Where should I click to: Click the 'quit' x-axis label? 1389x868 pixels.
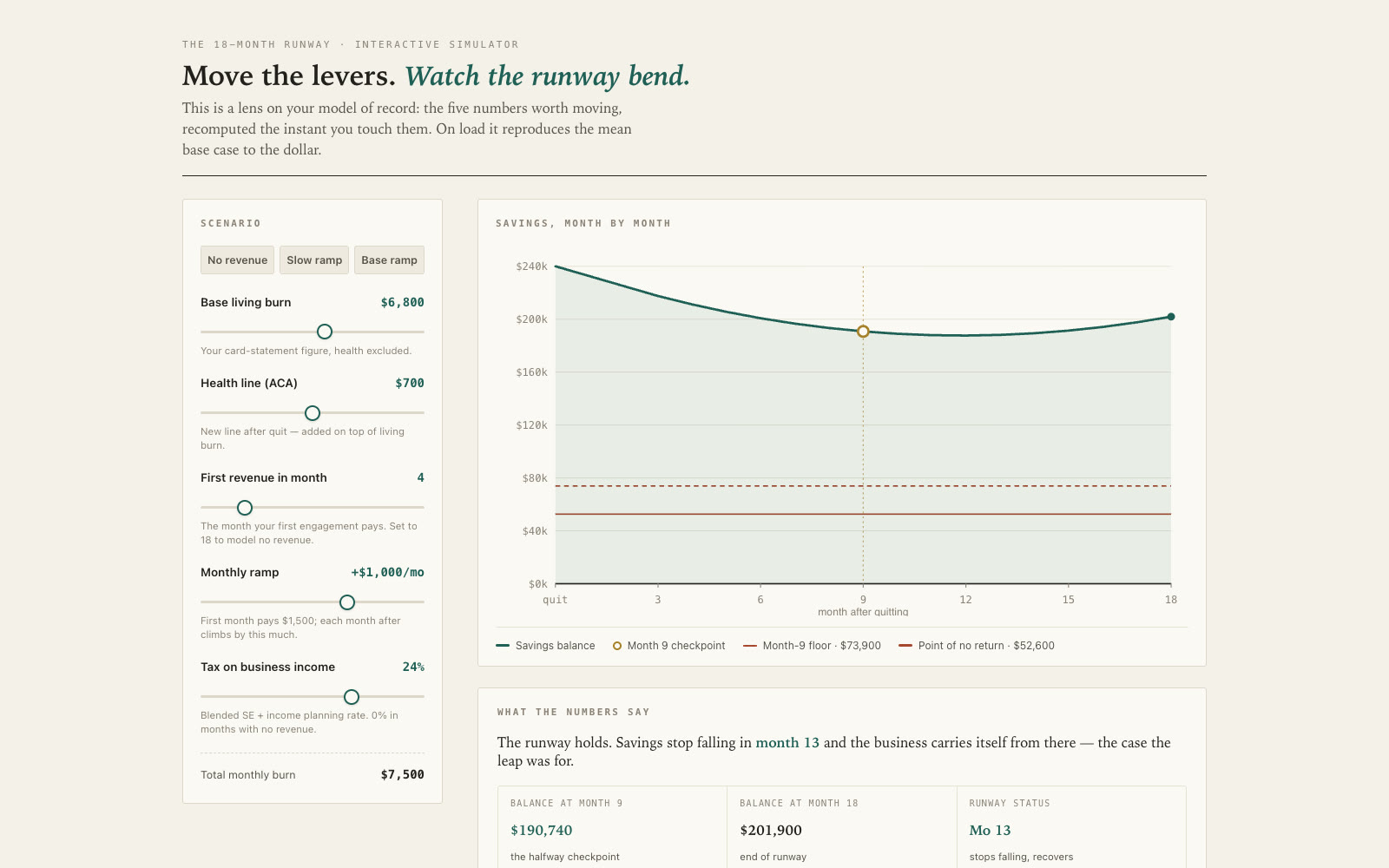555,600
